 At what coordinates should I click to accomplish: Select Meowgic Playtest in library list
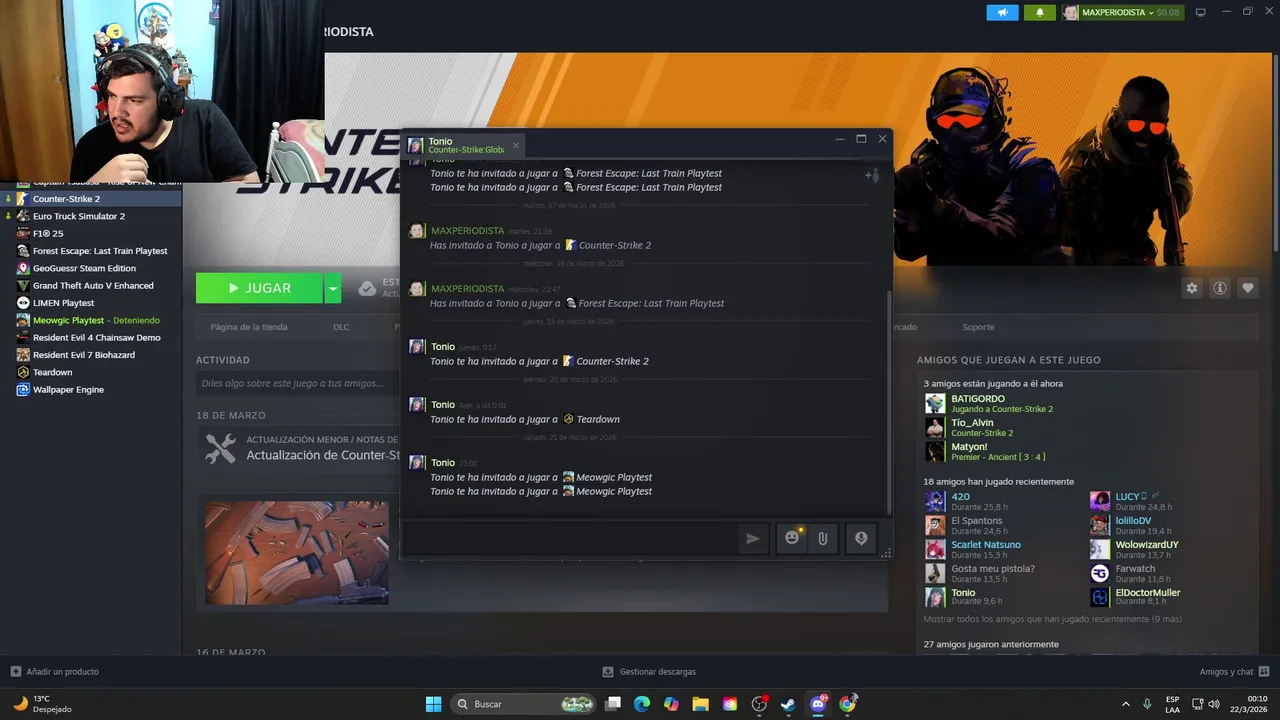pos(91,320)
